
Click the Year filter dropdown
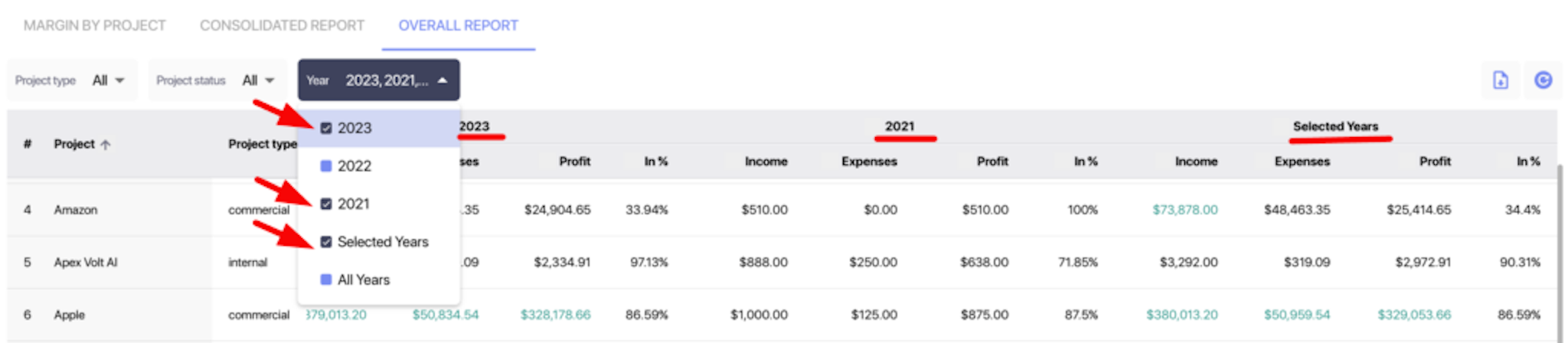379,80
